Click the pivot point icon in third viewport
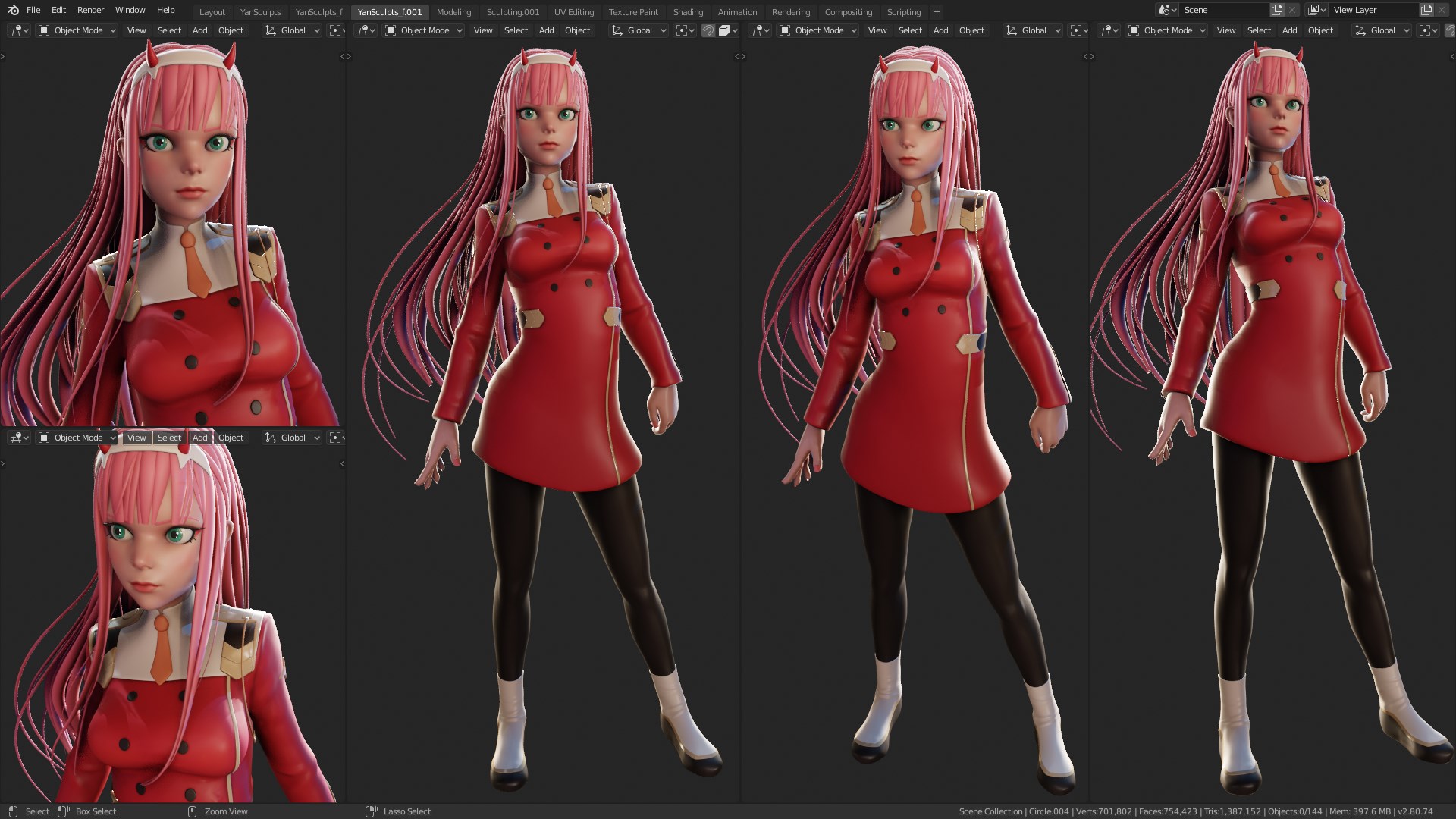 tap(1079, 30)
